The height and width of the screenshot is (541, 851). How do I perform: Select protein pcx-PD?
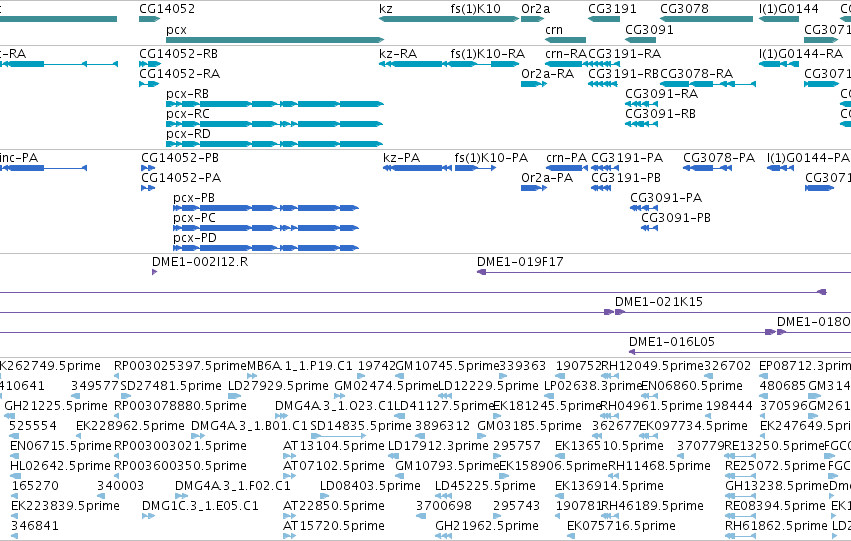pos(266,248)
